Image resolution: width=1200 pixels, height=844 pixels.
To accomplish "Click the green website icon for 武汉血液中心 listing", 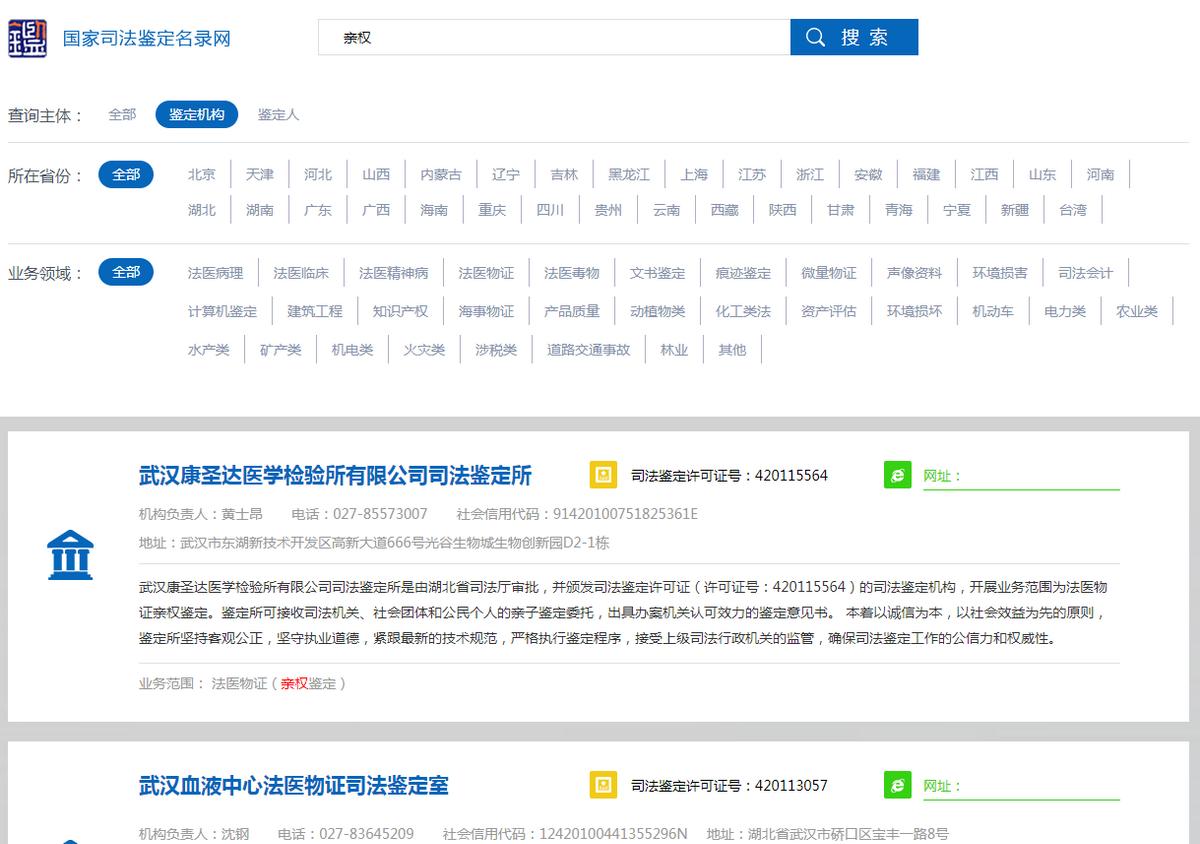I will [x=897, y=786].
